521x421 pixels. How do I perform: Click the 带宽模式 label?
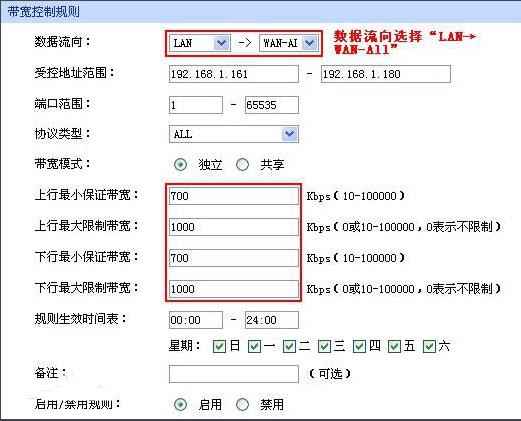[62, 164]
